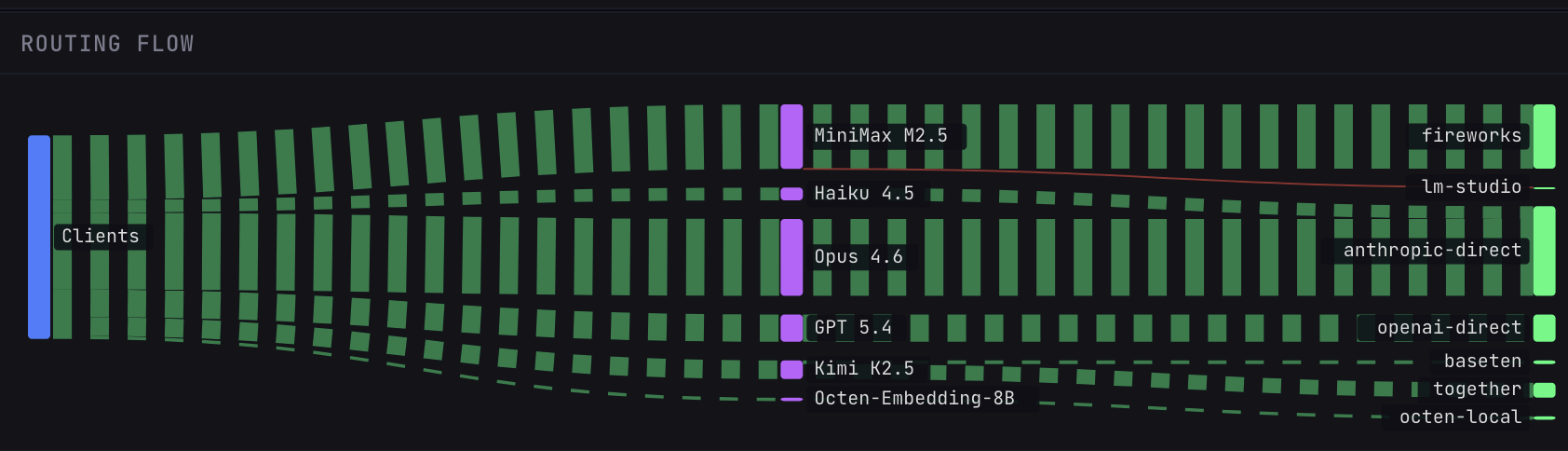
Task: Select the purple Opus 4.6 node bar
Action: pos(791,257)
